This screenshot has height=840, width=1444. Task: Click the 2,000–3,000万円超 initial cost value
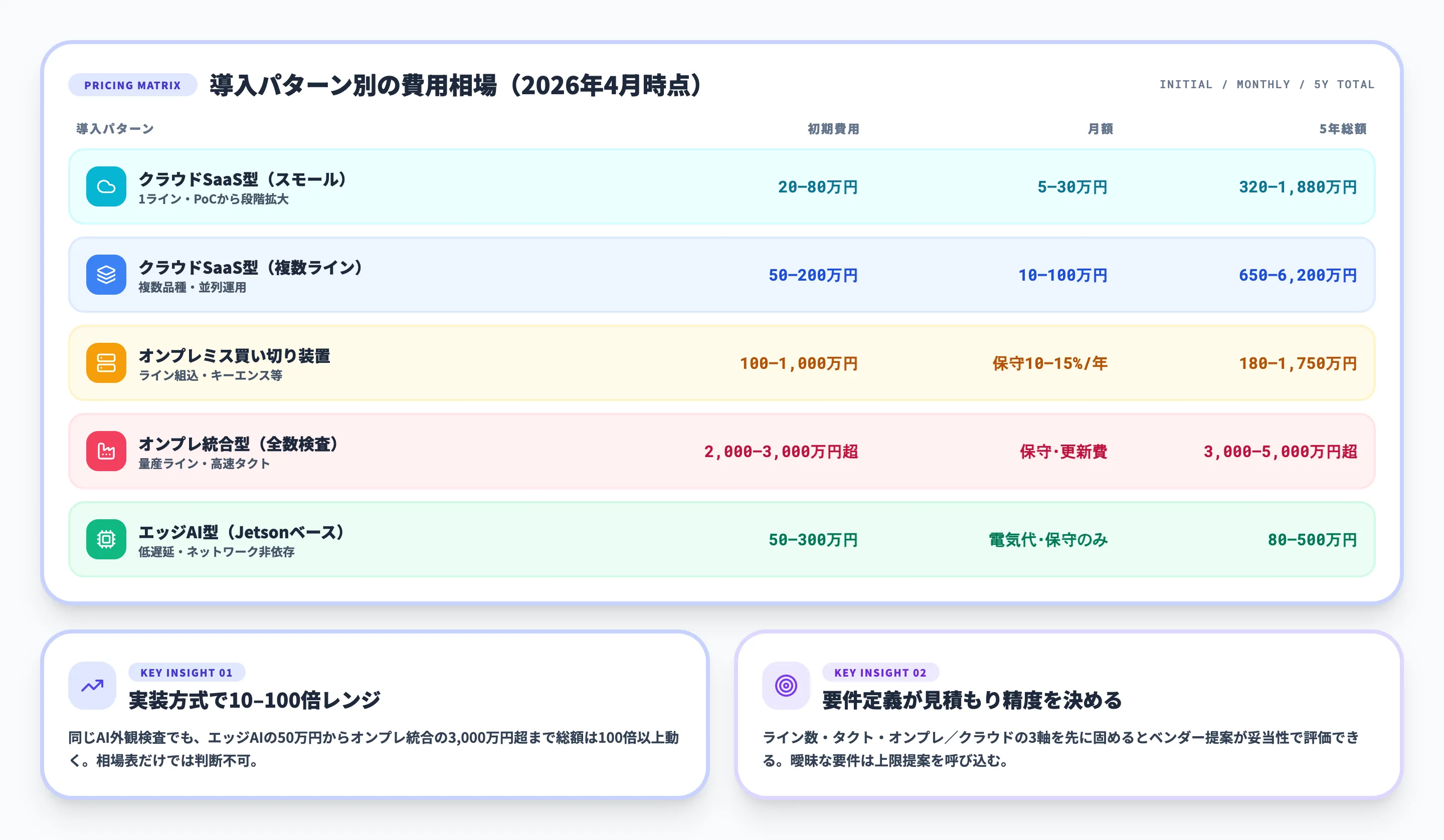pos(781,452)
